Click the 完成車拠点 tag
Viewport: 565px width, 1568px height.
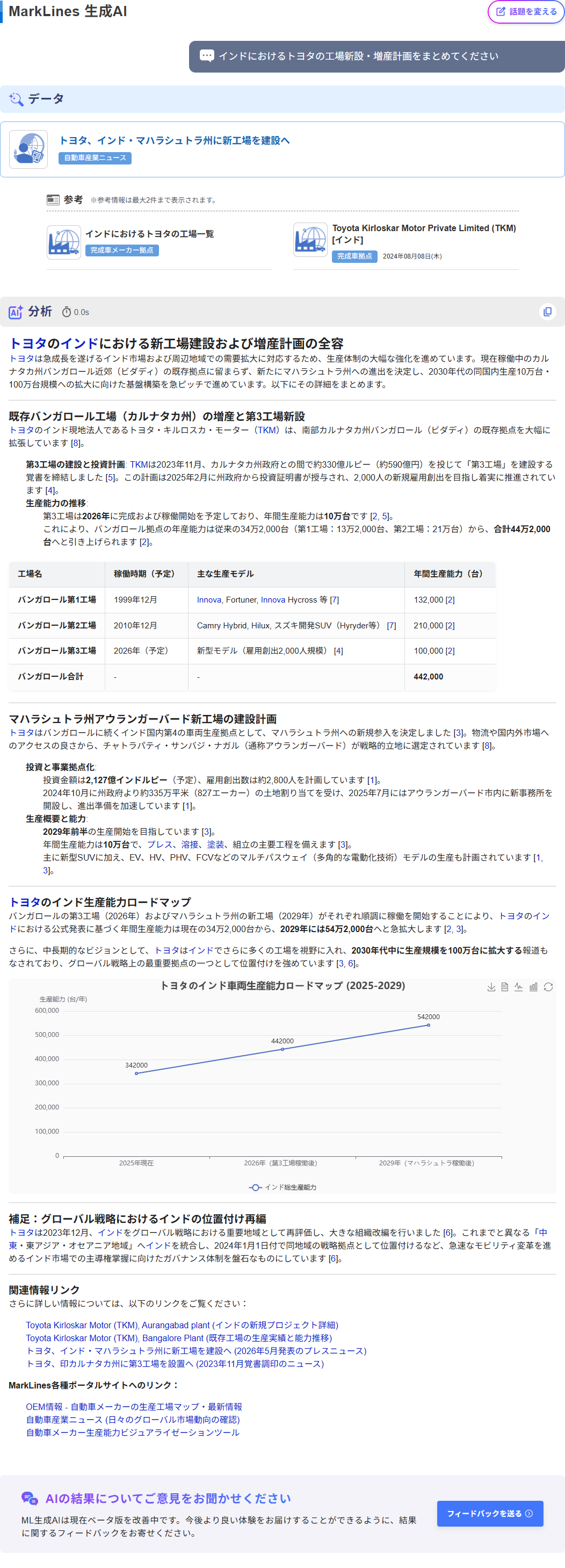click(354, 256)
